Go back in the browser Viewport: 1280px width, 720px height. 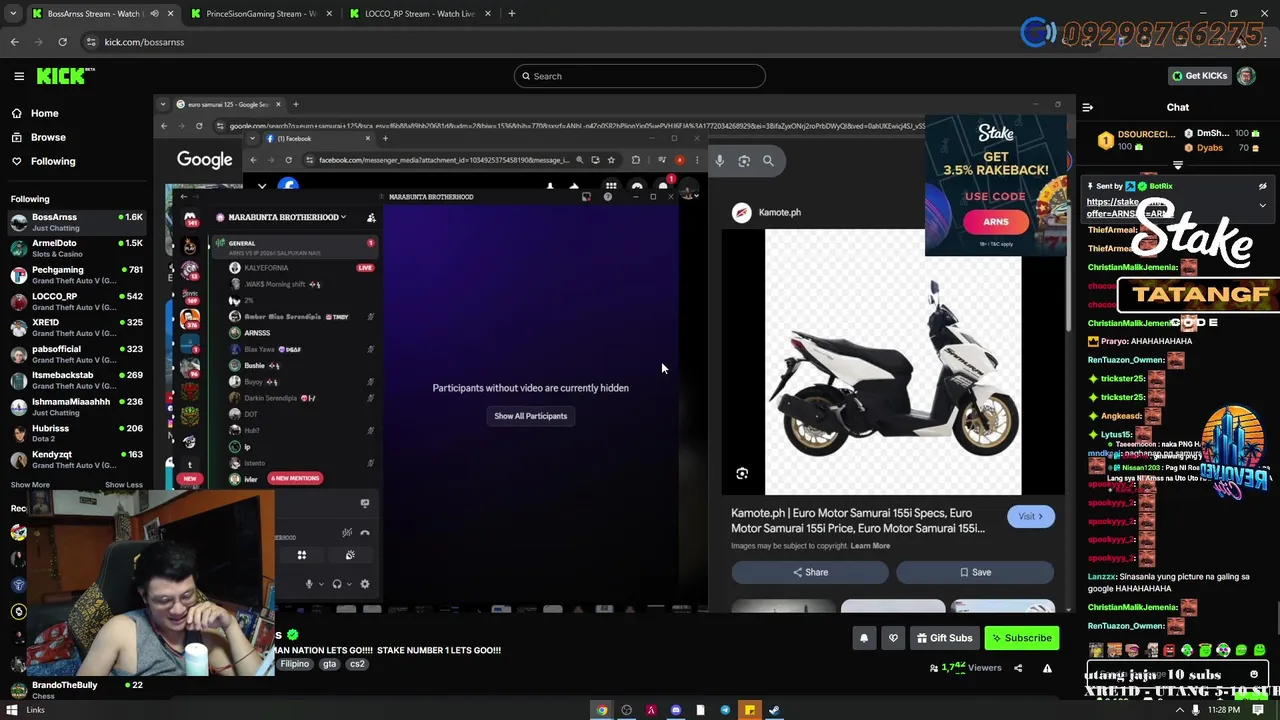(x=14, y=42)
